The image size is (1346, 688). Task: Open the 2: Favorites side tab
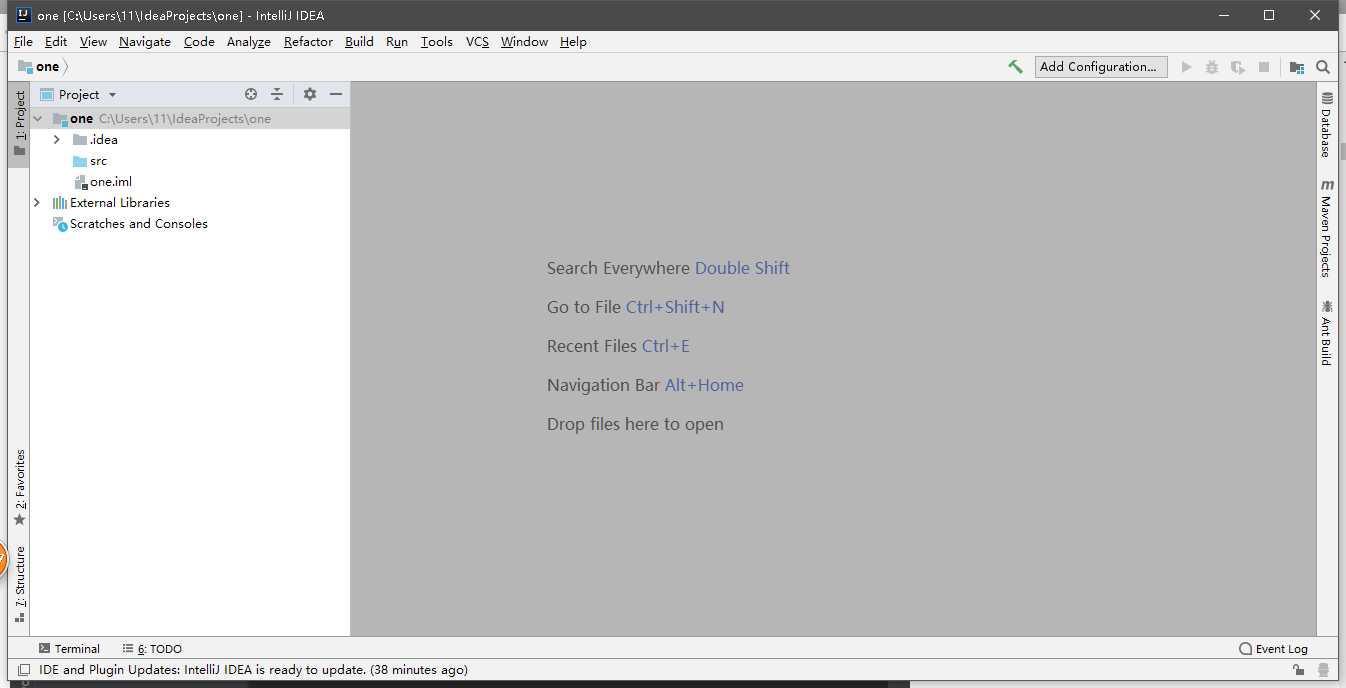19,487
